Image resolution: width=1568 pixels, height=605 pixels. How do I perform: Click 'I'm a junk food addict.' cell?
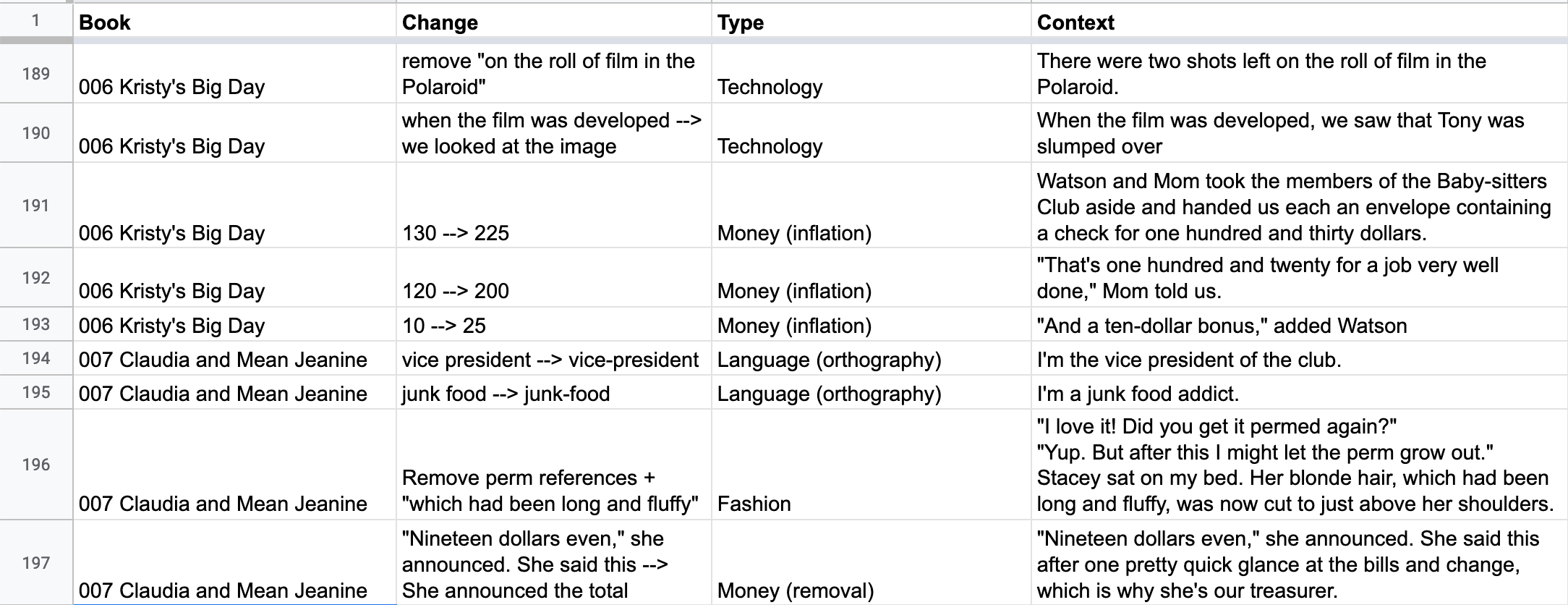tap(1300, 392)
